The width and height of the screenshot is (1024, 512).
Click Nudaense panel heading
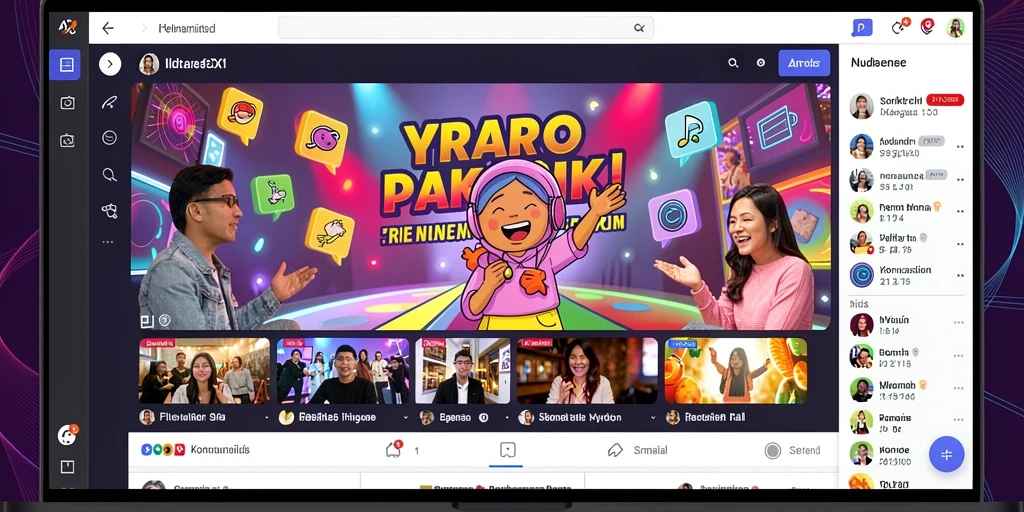(x=878, y=63)
